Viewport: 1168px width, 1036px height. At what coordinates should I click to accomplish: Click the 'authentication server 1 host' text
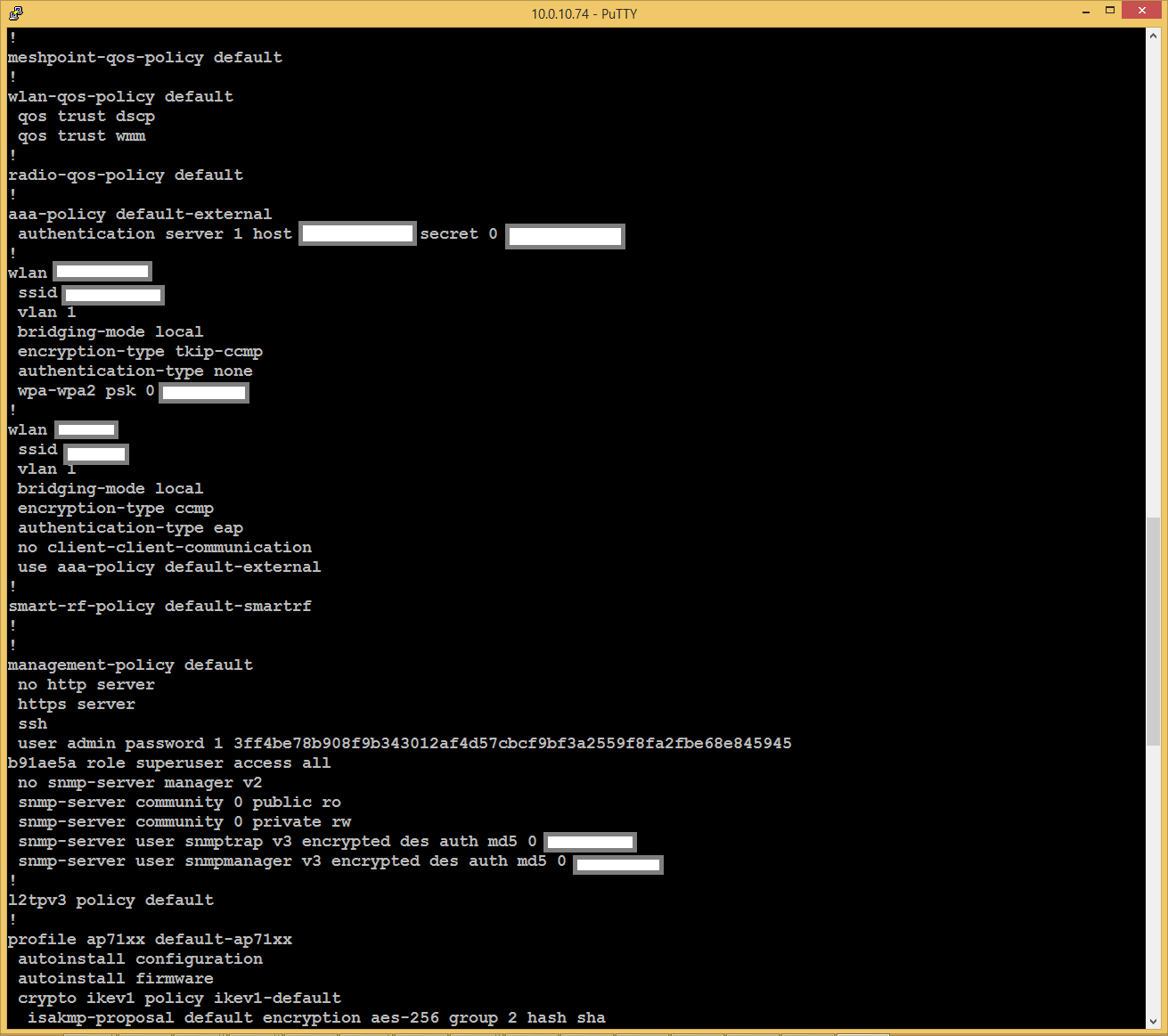(x=155, y=233)
